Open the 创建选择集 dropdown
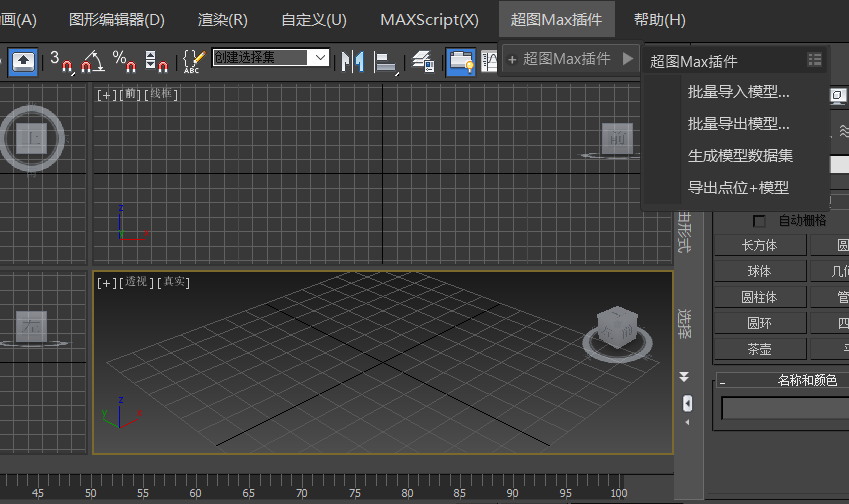 click(x=320, y=58)
